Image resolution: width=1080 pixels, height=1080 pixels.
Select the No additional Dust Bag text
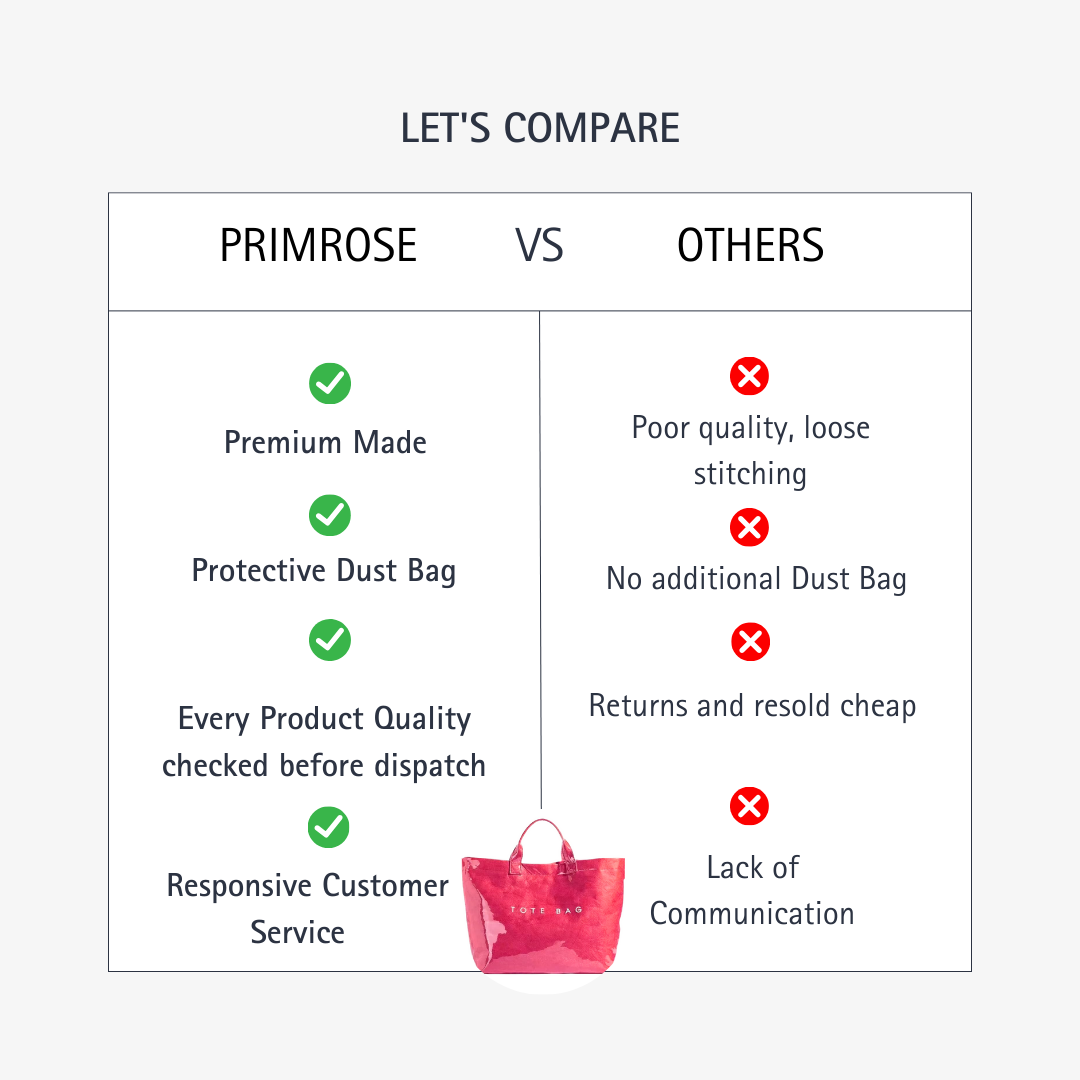click(756, 578)
